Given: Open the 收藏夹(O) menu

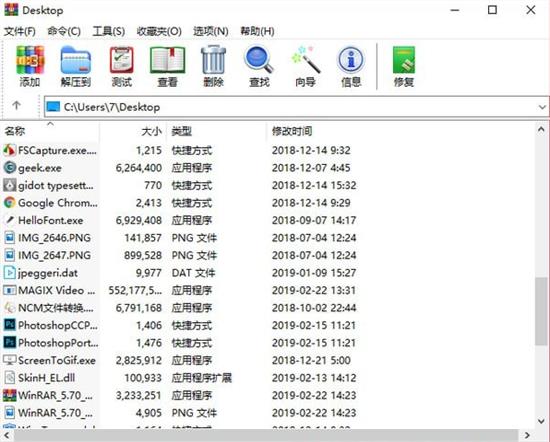Looking at the screenshot, I should pos(159,31).
